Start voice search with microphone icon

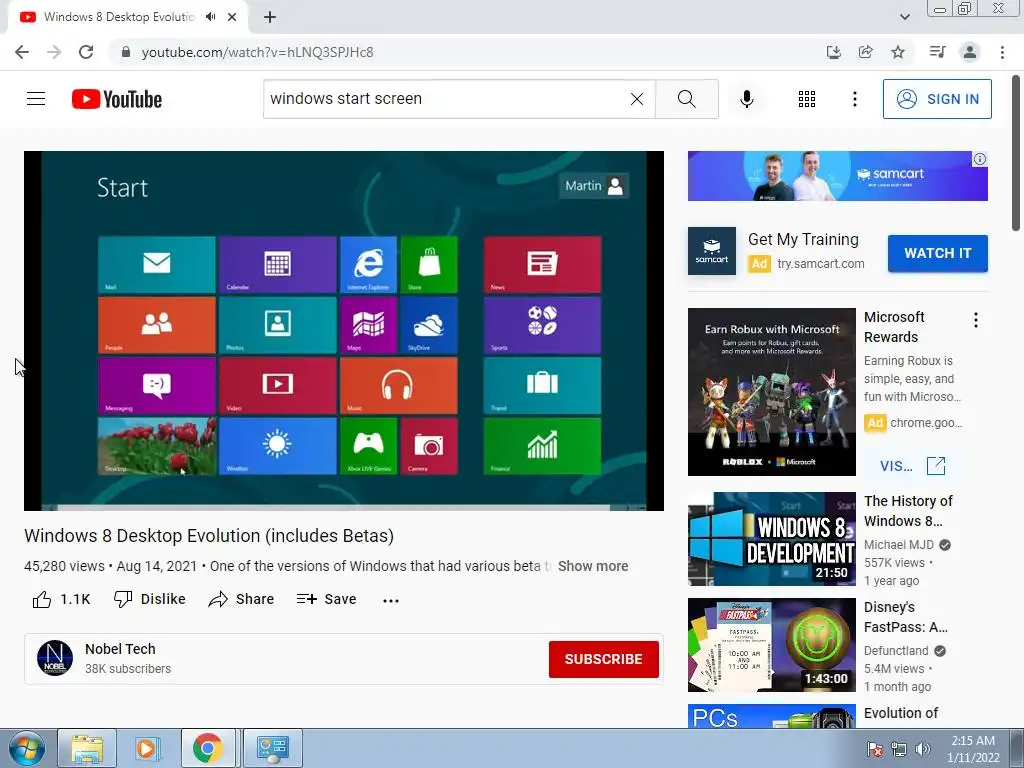pos(746,99)
